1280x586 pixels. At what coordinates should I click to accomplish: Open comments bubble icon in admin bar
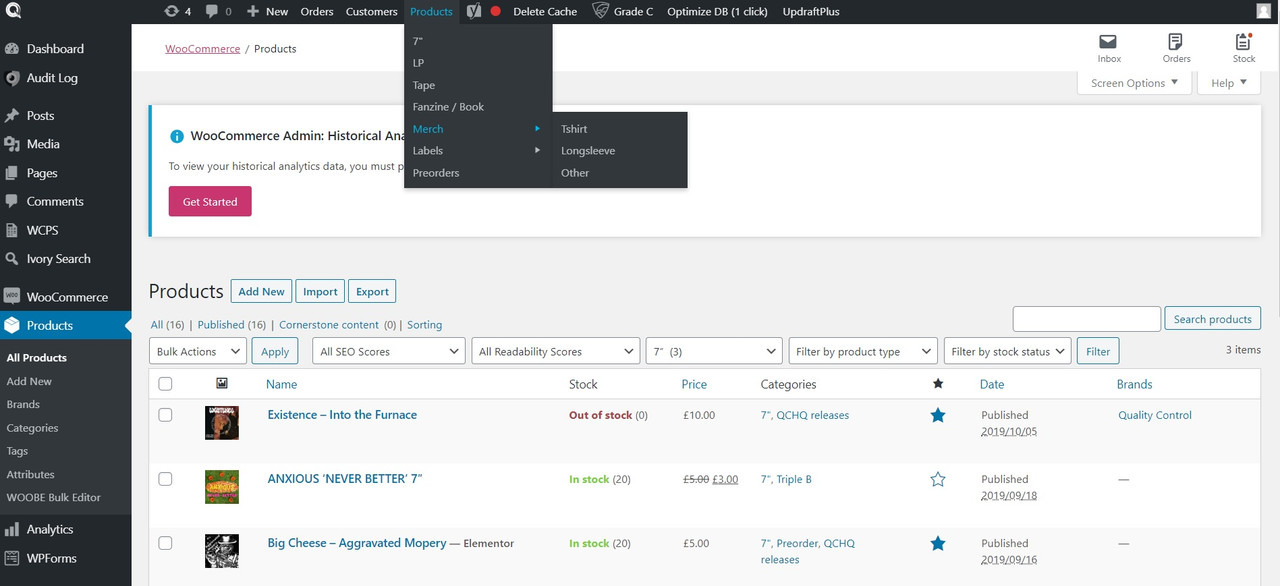coord(218,12)
